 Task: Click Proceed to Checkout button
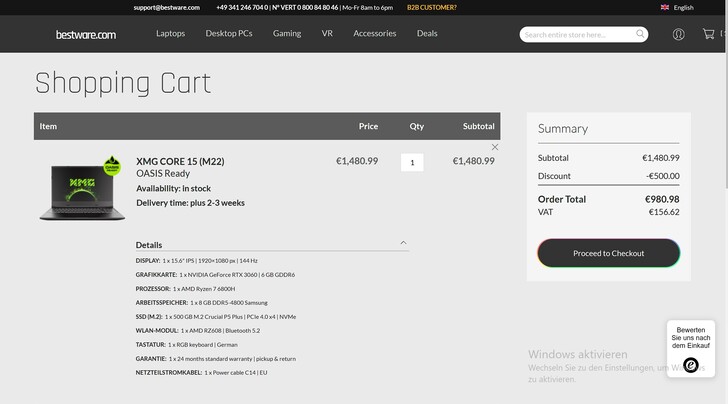coord(608,253)
